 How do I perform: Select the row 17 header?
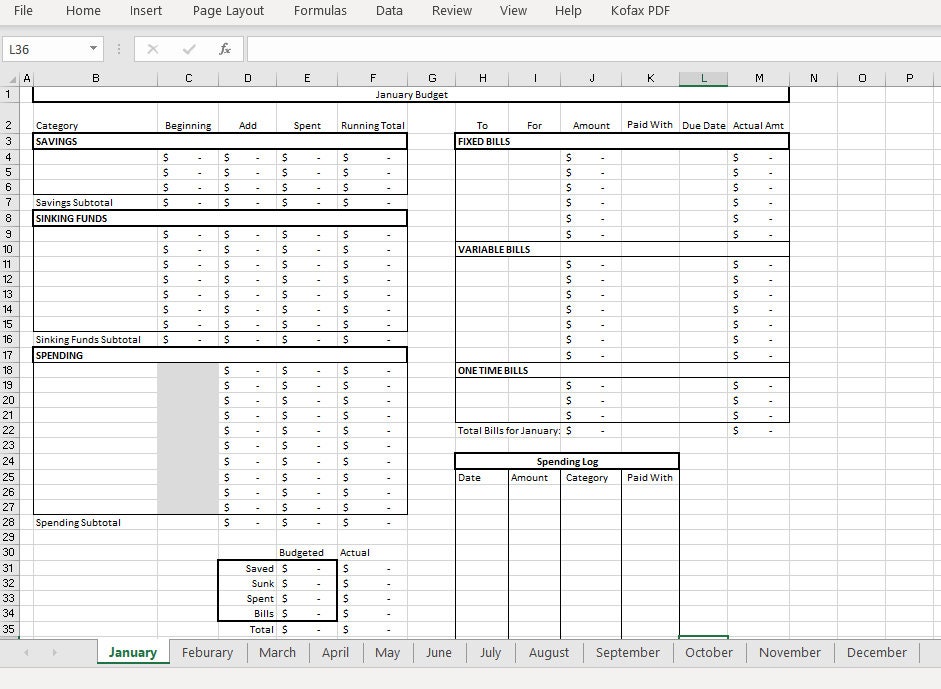[13, 355]
